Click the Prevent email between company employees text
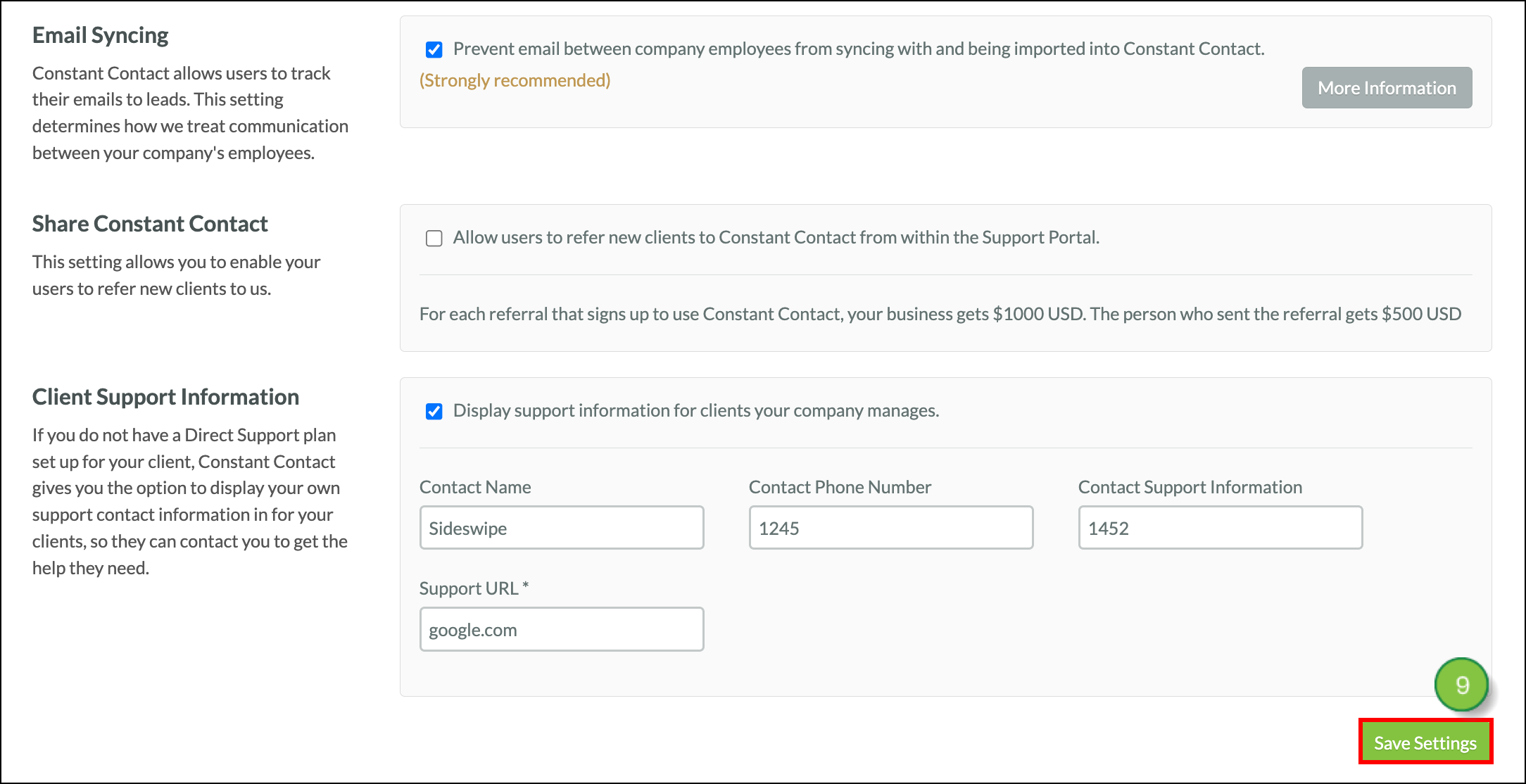The width and height of the screenshot is (1526, 784). tap(859, 49)
